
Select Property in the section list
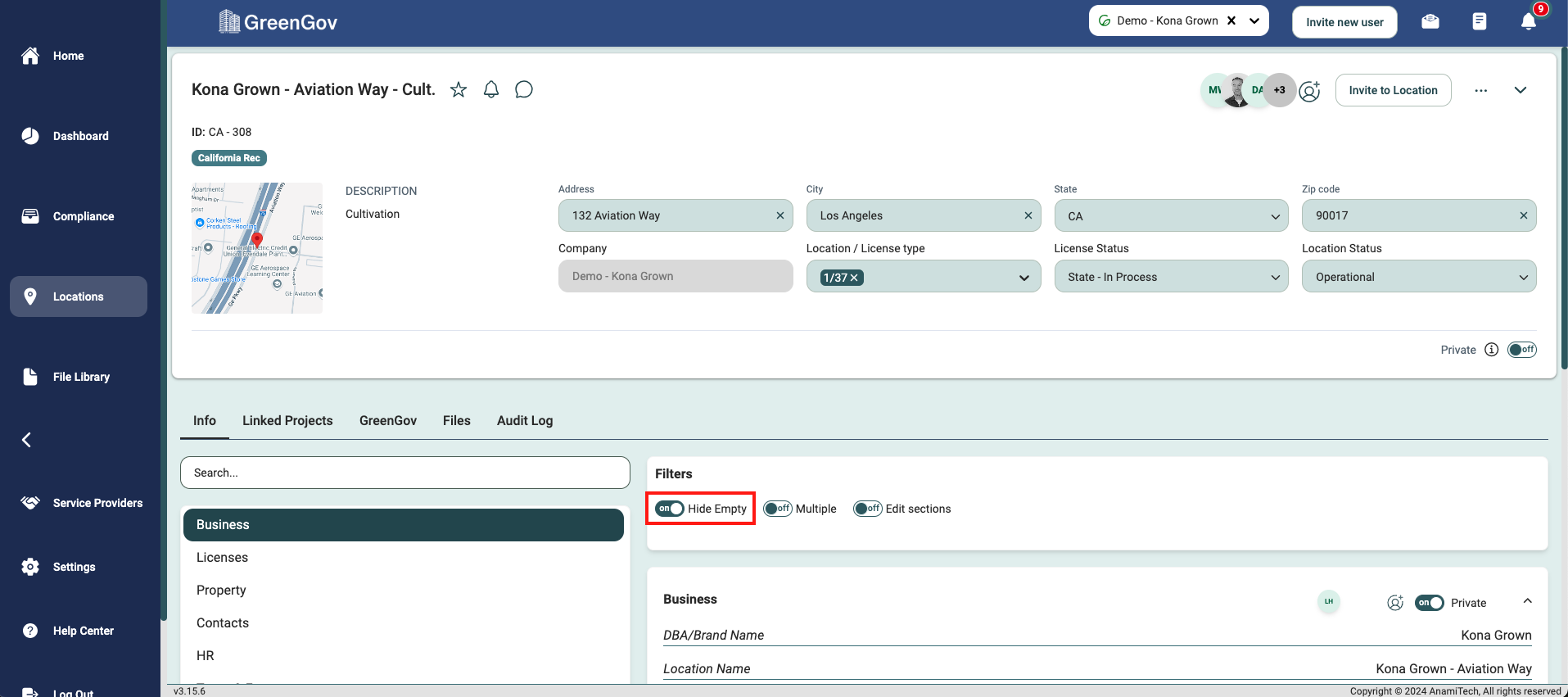(404, 591)
